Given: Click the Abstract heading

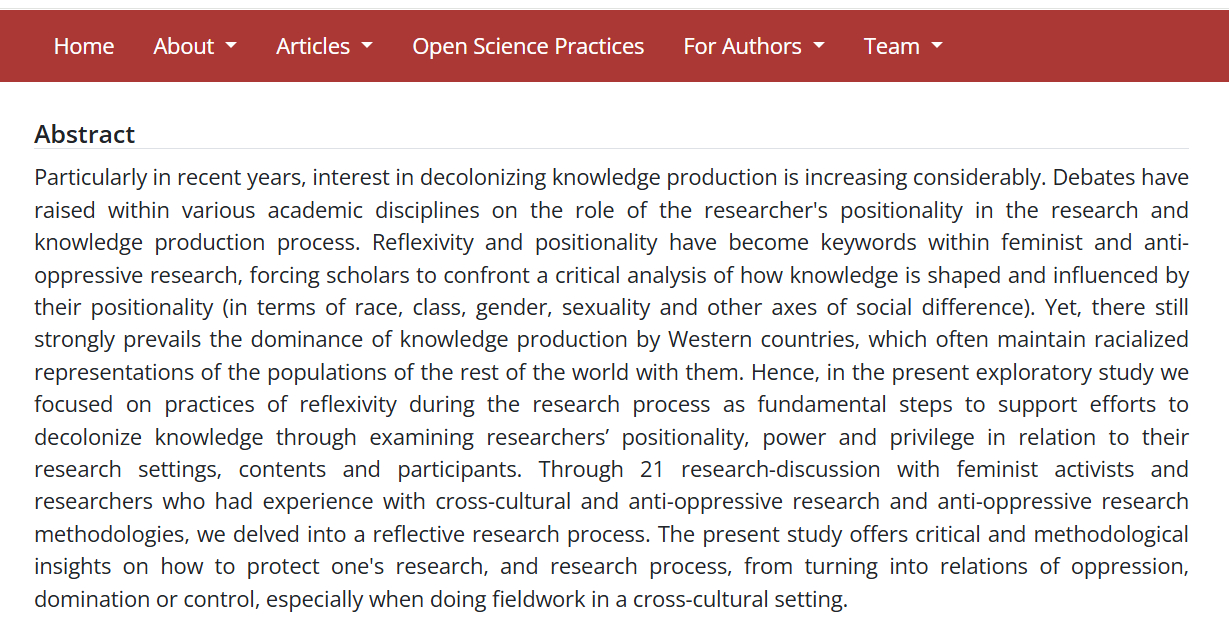Looking at the screenshot, I should (84, 134).
